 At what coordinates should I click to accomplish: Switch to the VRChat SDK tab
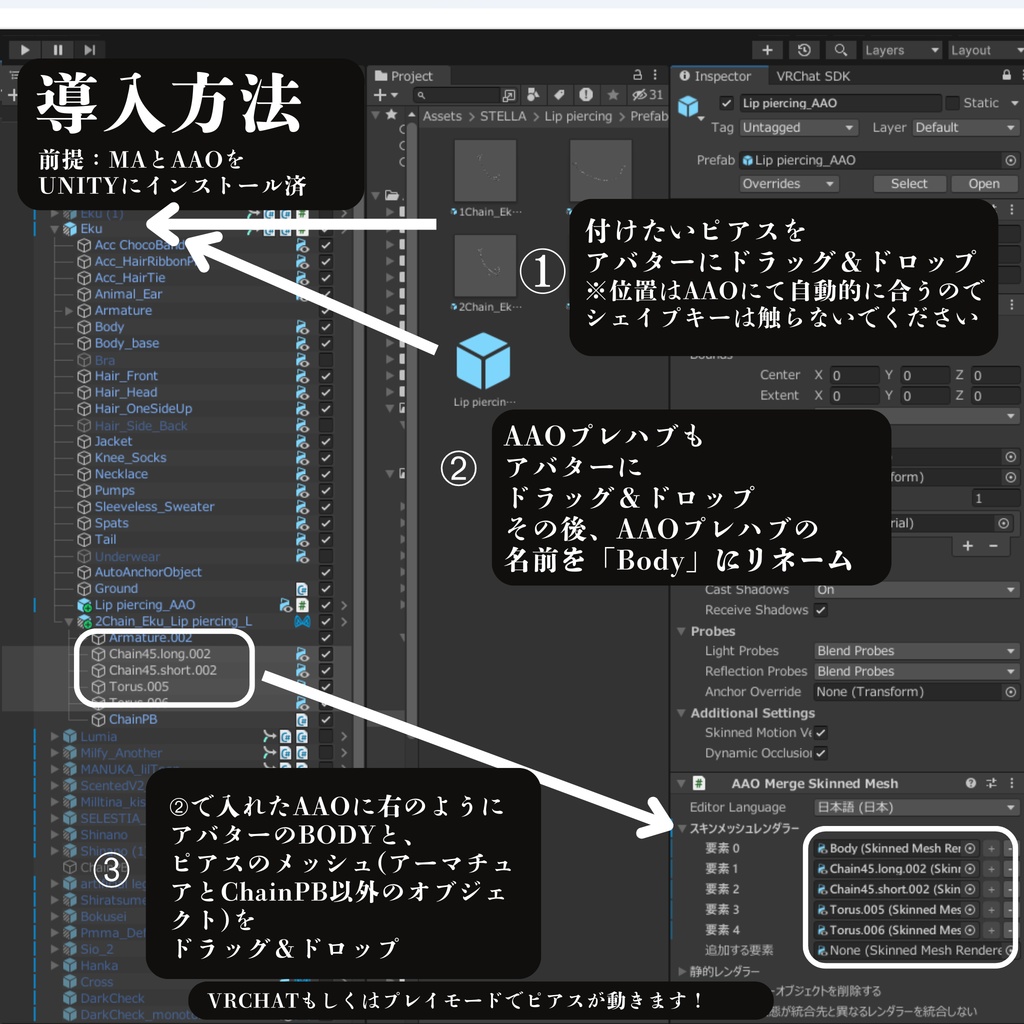click(x=814, y=76)
